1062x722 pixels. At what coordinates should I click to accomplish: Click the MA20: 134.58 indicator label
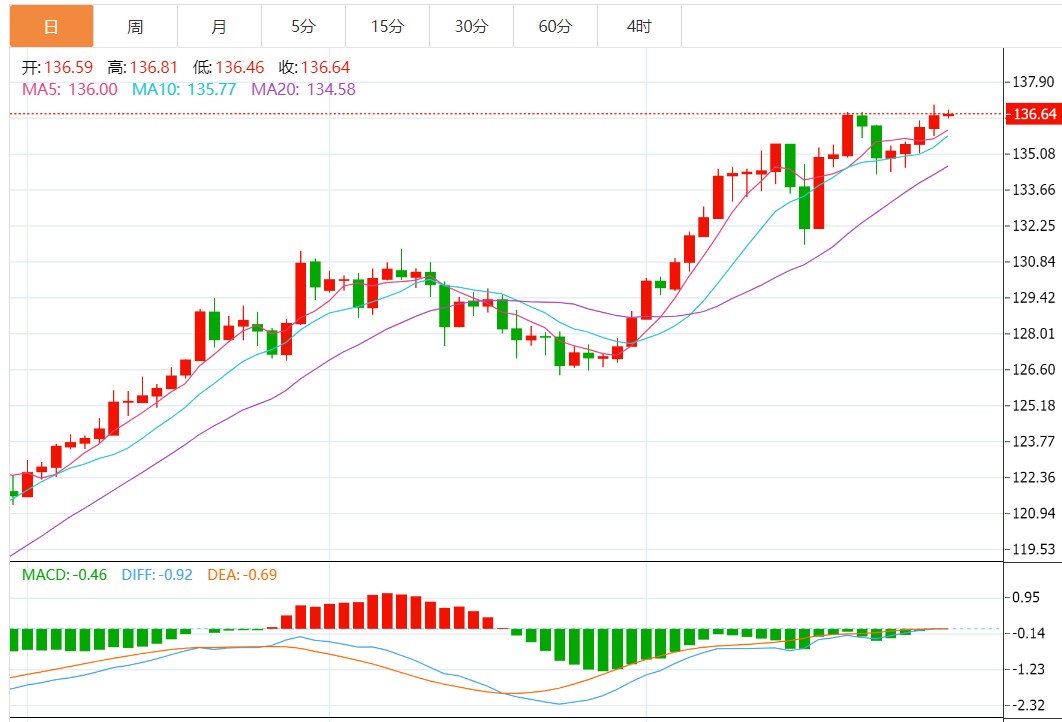tap(303, 89)
